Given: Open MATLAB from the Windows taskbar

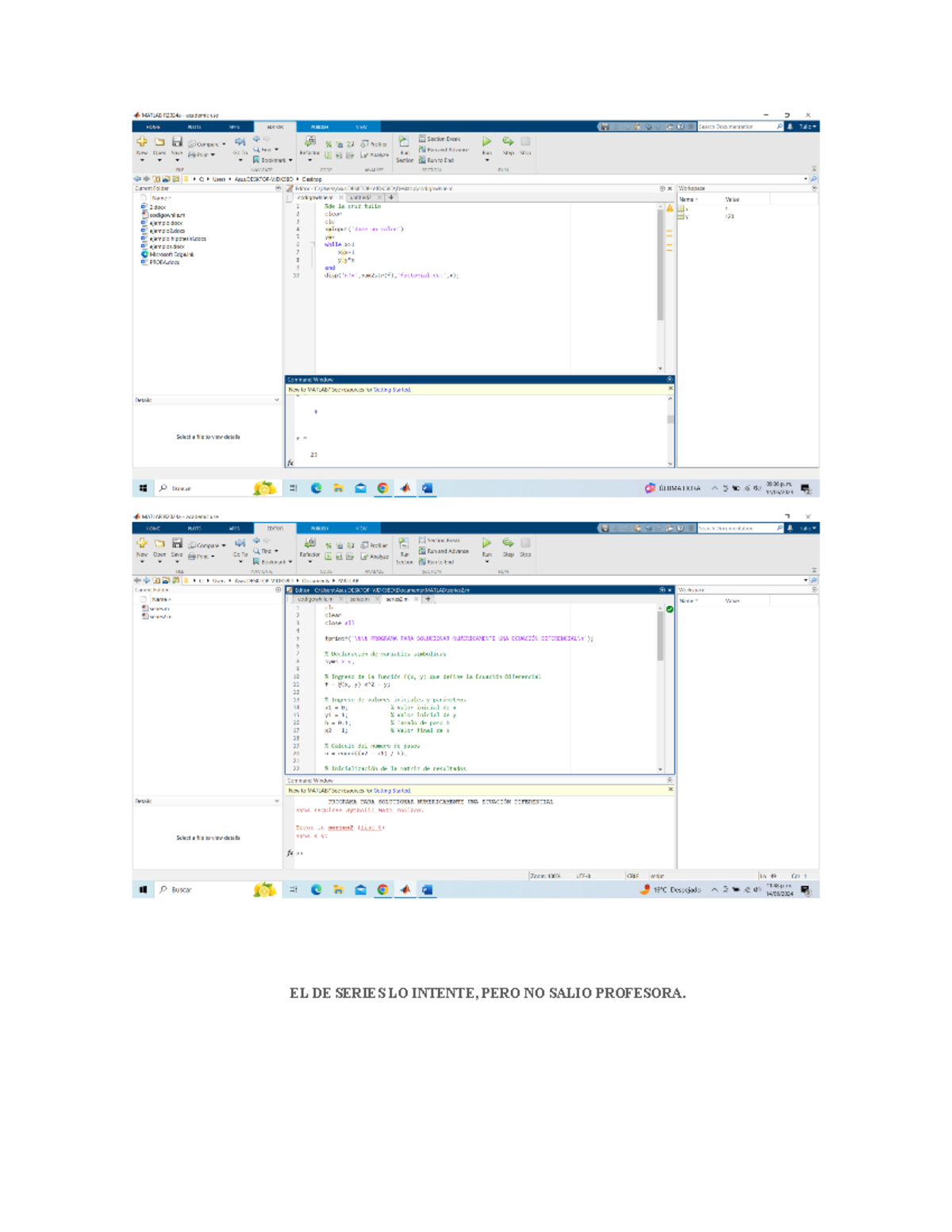Looking at the screenshot, I should (x=405, y=489).
